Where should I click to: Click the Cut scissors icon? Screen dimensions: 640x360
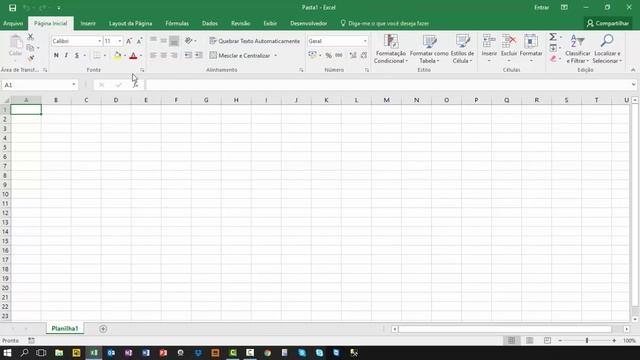pyautogui.click(x=31, y=37)
